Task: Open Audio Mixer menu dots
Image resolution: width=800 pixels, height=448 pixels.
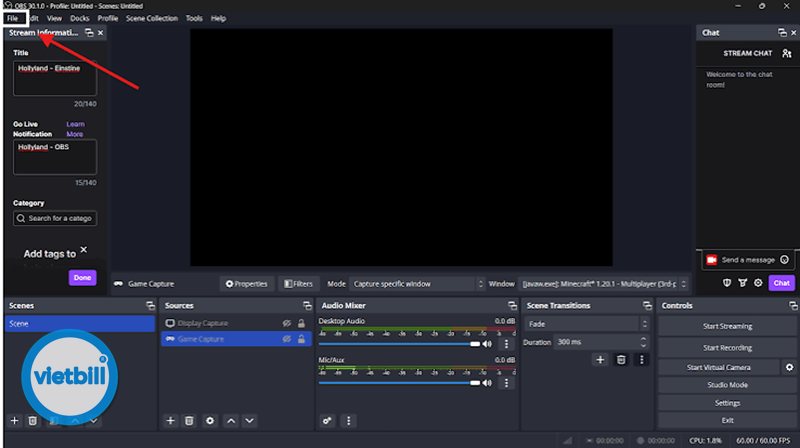Action: (348, 420)
